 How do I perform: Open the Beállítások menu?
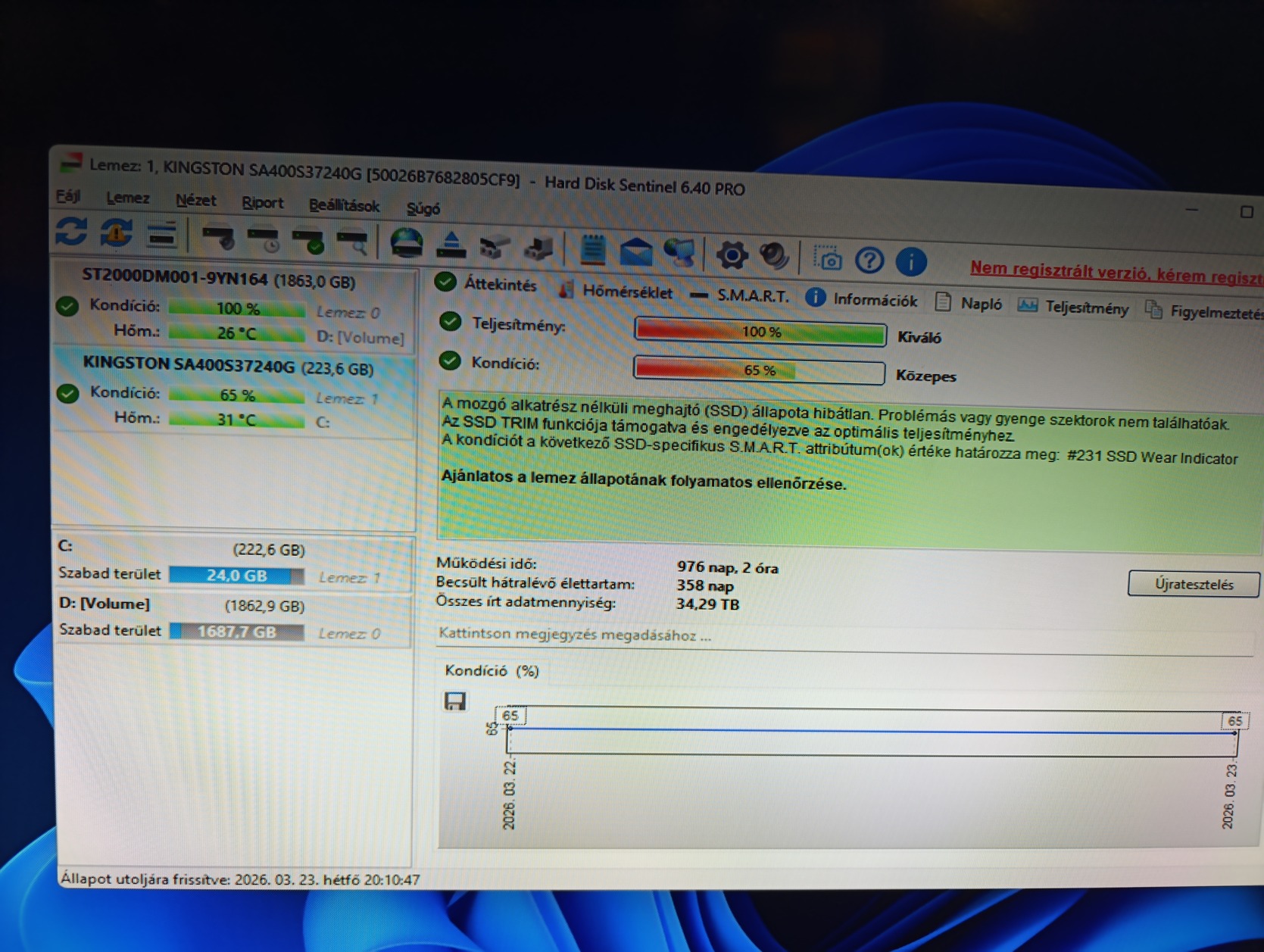(x=344, y=206)
